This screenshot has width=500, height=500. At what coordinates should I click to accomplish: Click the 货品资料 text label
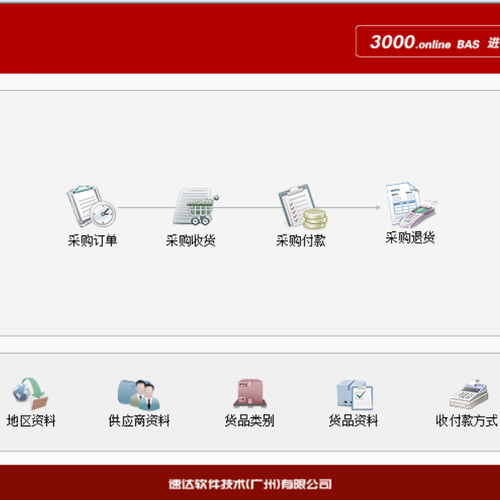point(353,421)
